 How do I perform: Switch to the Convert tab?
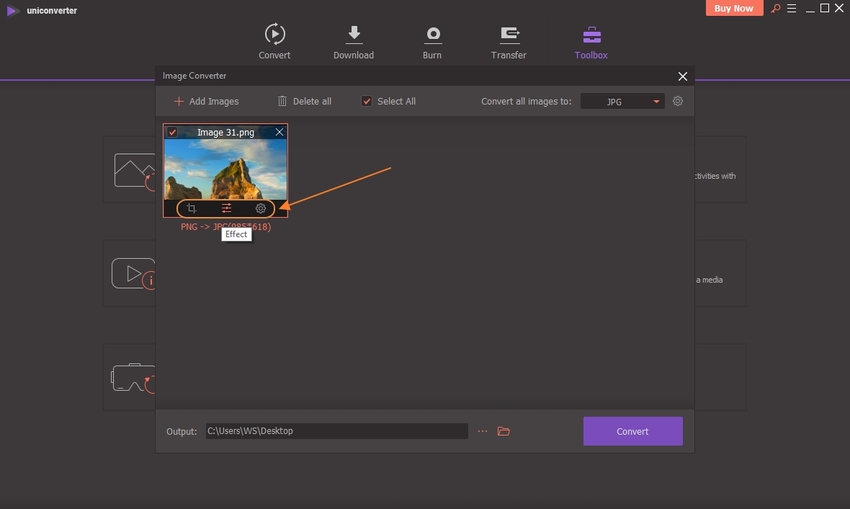tap(274, 42)
